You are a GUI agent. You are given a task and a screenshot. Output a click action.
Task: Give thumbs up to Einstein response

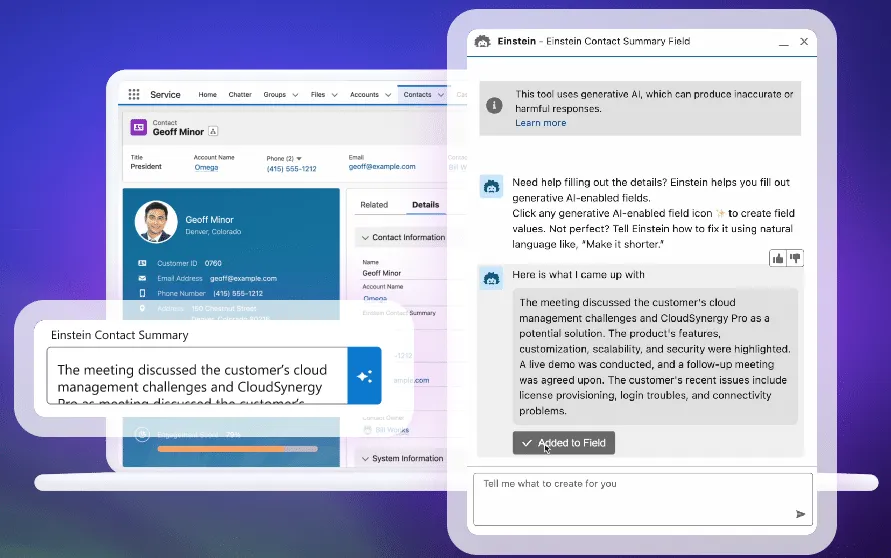click(778, 259)
